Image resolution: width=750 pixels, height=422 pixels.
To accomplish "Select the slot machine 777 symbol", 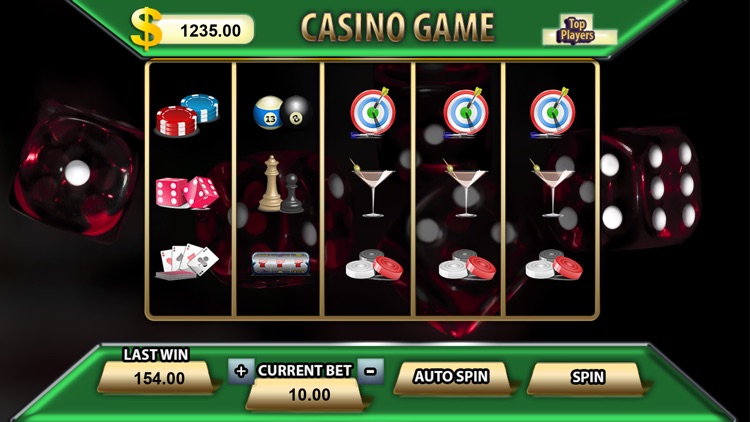I will [x=280, y=264].
